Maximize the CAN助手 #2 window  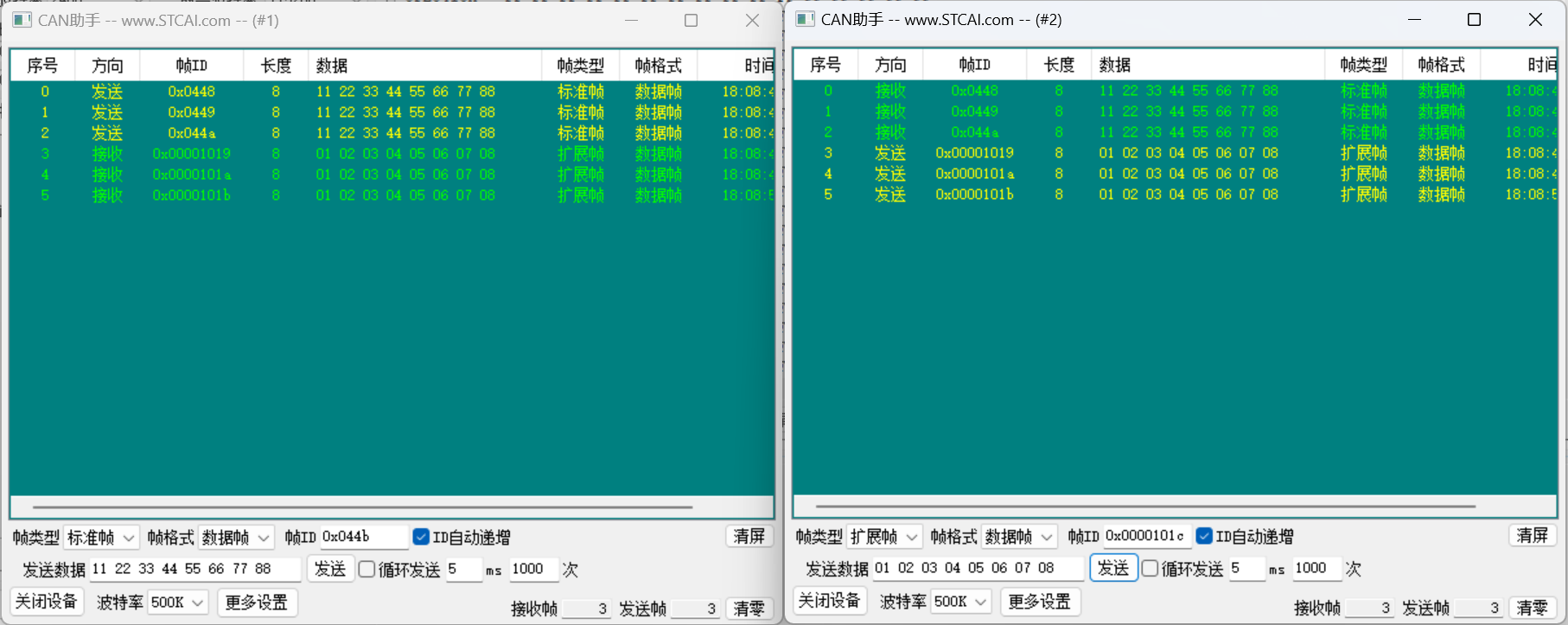[1474, 19]
